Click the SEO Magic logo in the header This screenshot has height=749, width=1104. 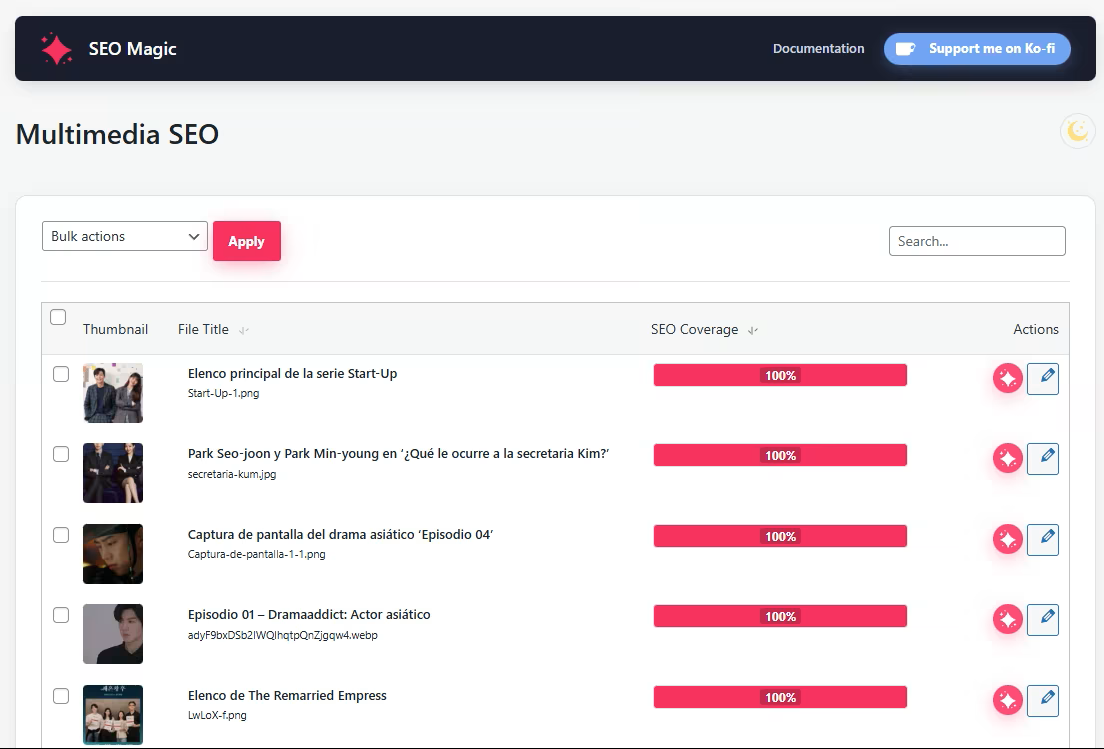pyautogui.click(x=110, y=48)
